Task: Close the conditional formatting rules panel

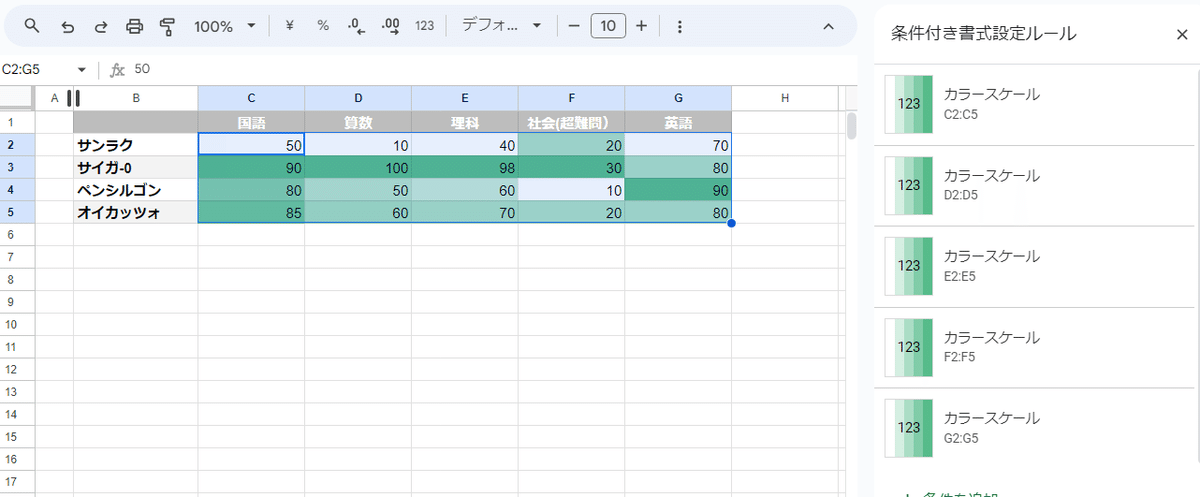Action: [x=1182, y=34]
